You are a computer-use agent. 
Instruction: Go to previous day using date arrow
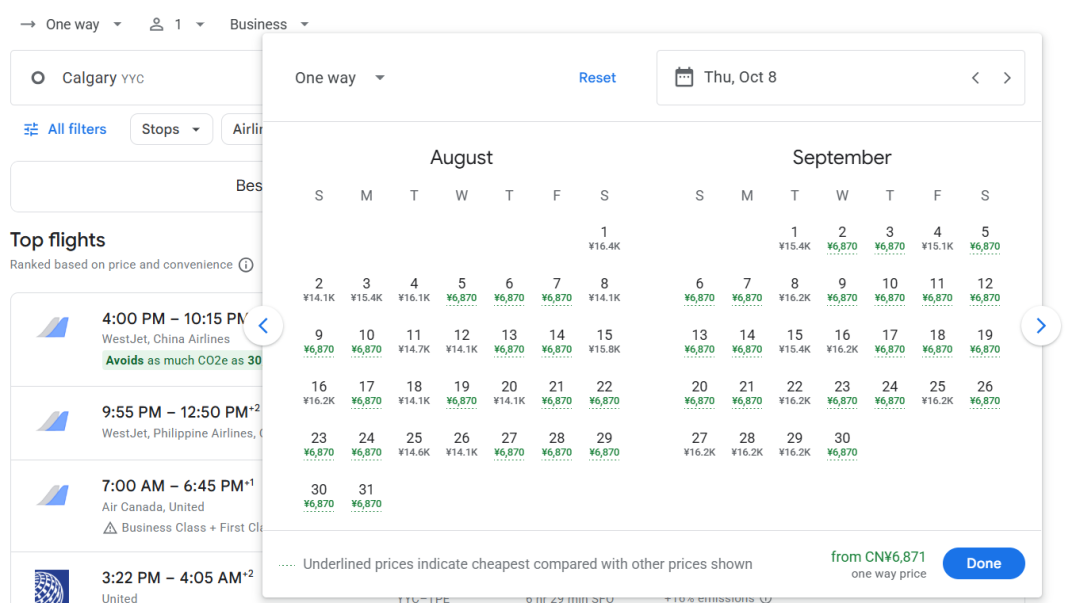click(975, 78)
